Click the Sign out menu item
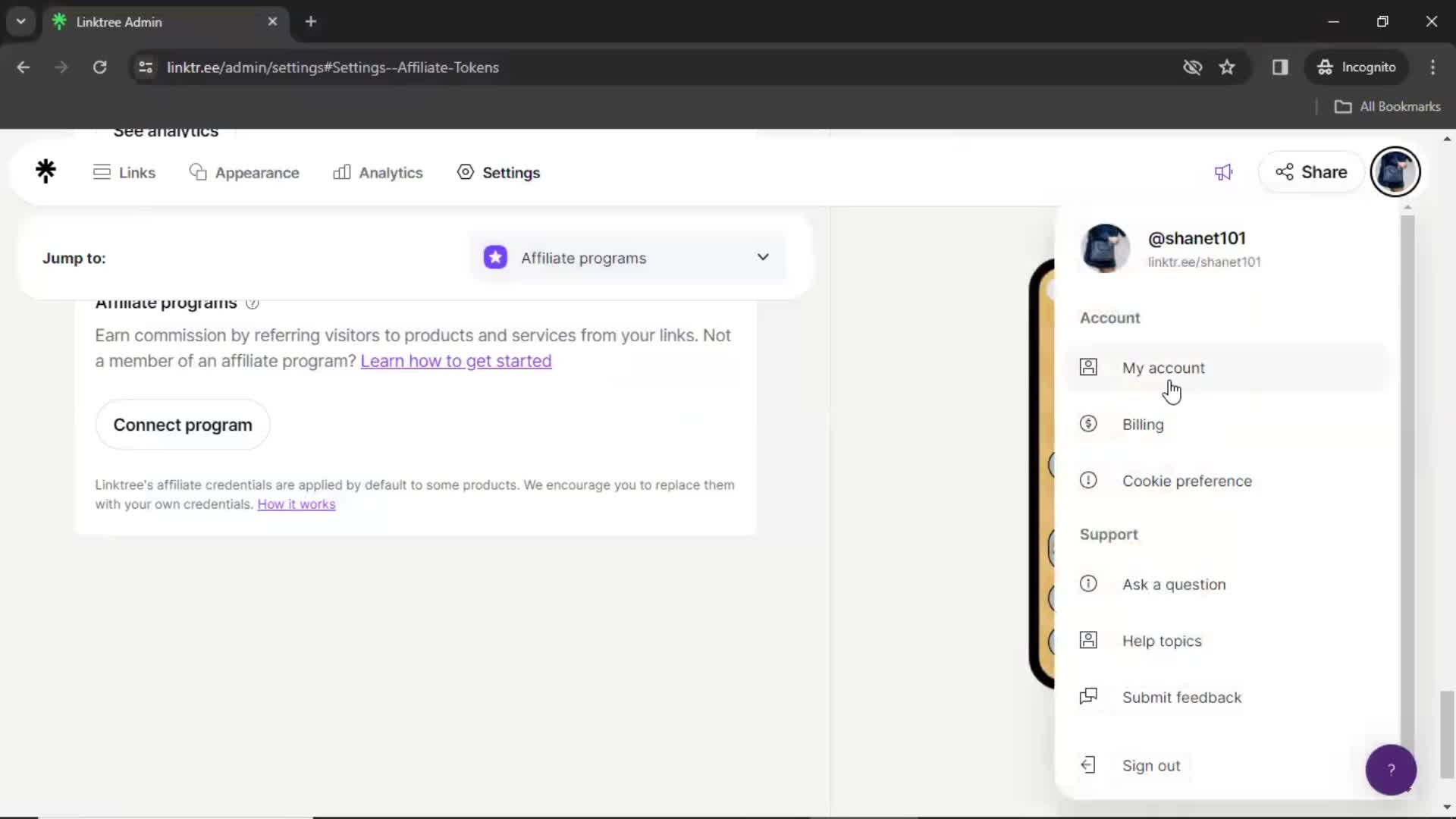The width and height of the screenshot is (1456, 819). click(1152, 765)
